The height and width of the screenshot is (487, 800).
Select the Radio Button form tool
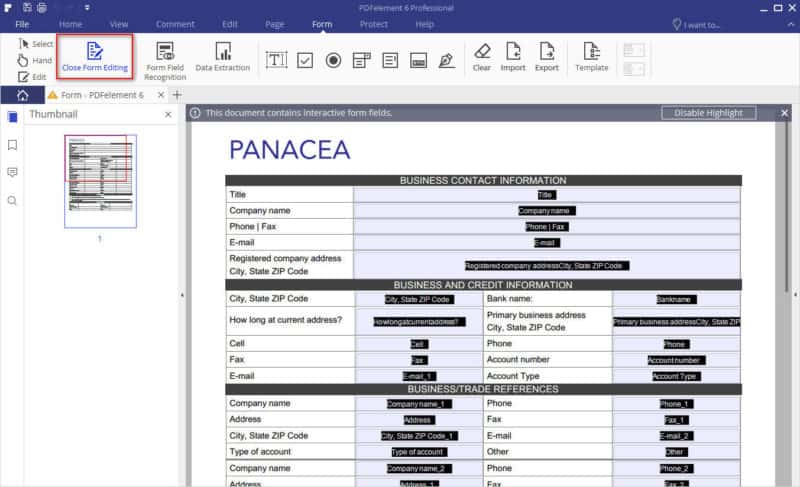click(333, 60)
